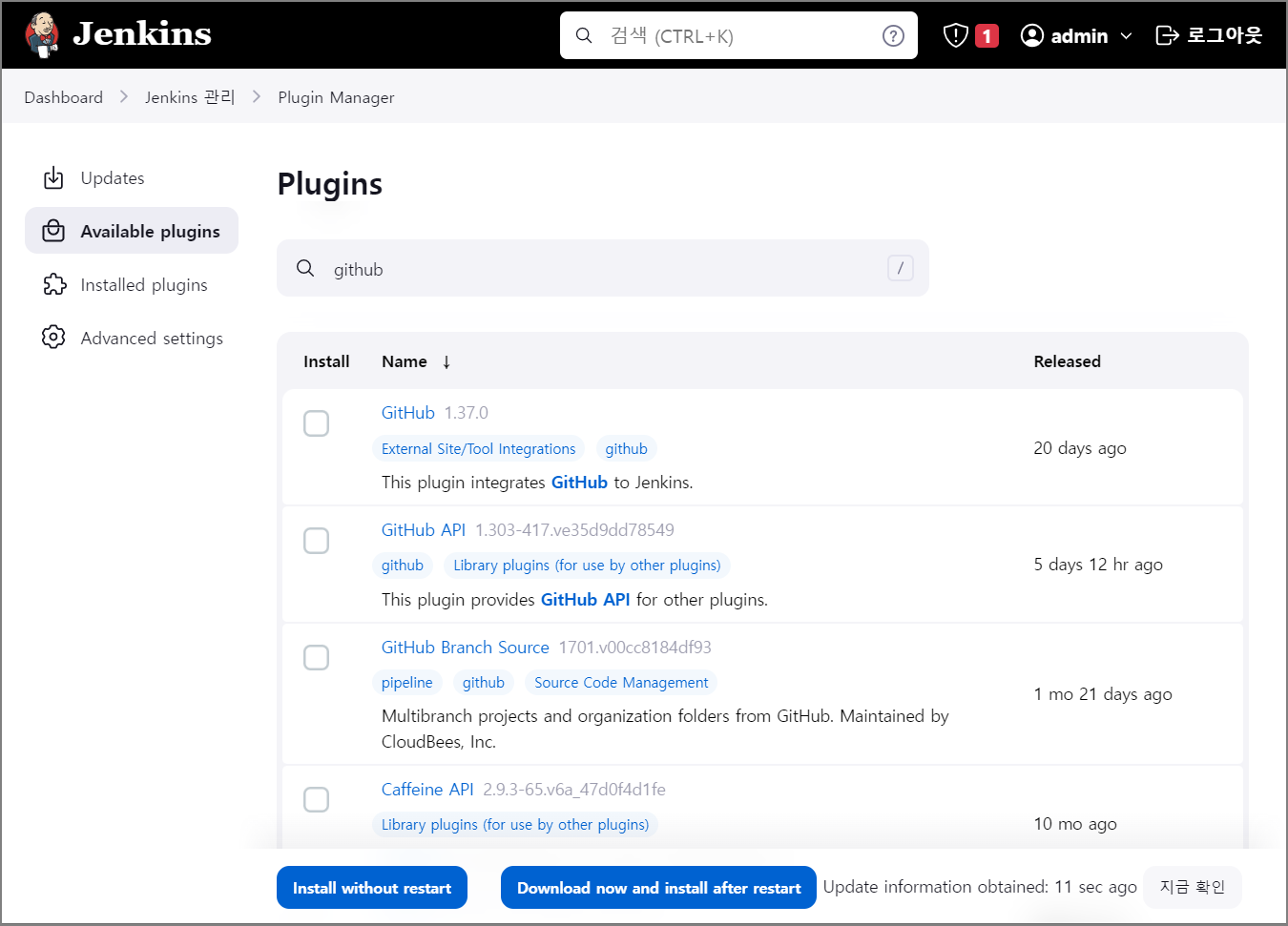Click the Install column header
The width and height of the screenshot is (1288, 926).
pos(326,361)
